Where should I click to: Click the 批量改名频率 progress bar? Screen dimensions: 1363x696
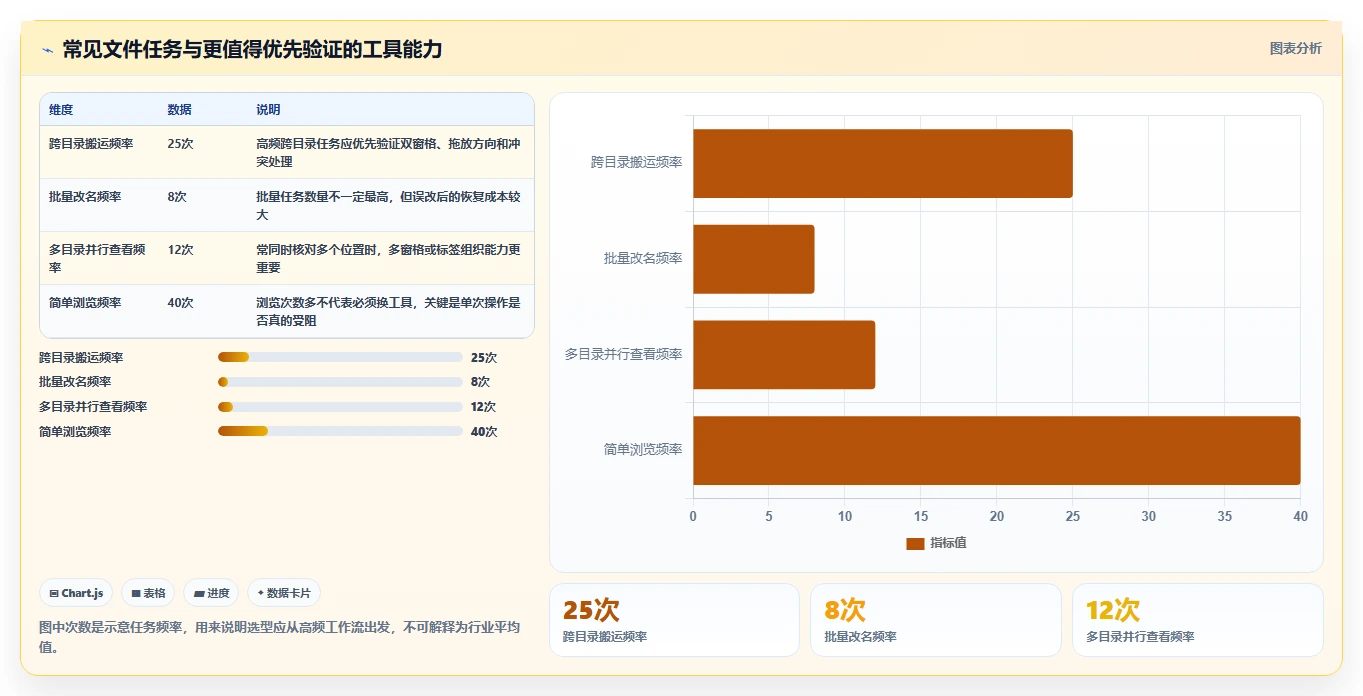tap(340, 382)
